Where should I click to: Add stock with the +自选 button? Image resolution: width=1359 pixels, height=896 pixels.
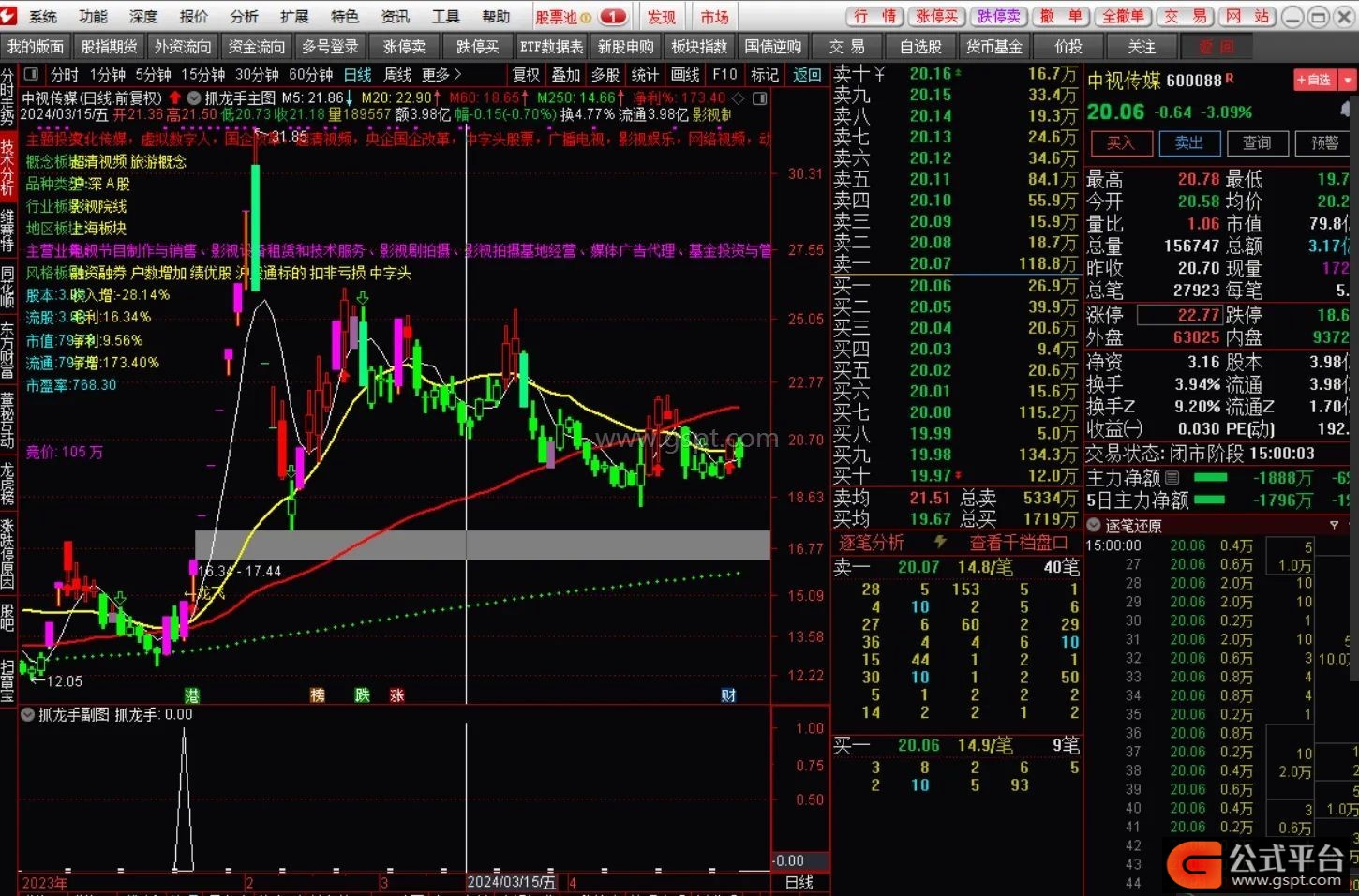pyautogui.click(x=1315, y=81)
